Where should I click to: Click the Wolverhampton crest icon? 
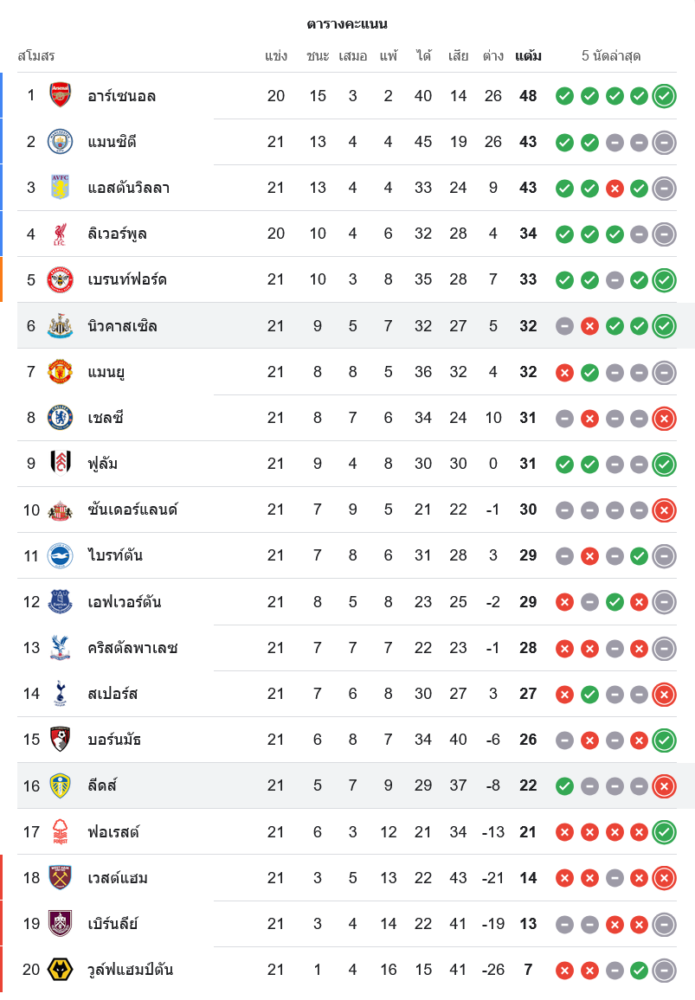click(61, 970)
